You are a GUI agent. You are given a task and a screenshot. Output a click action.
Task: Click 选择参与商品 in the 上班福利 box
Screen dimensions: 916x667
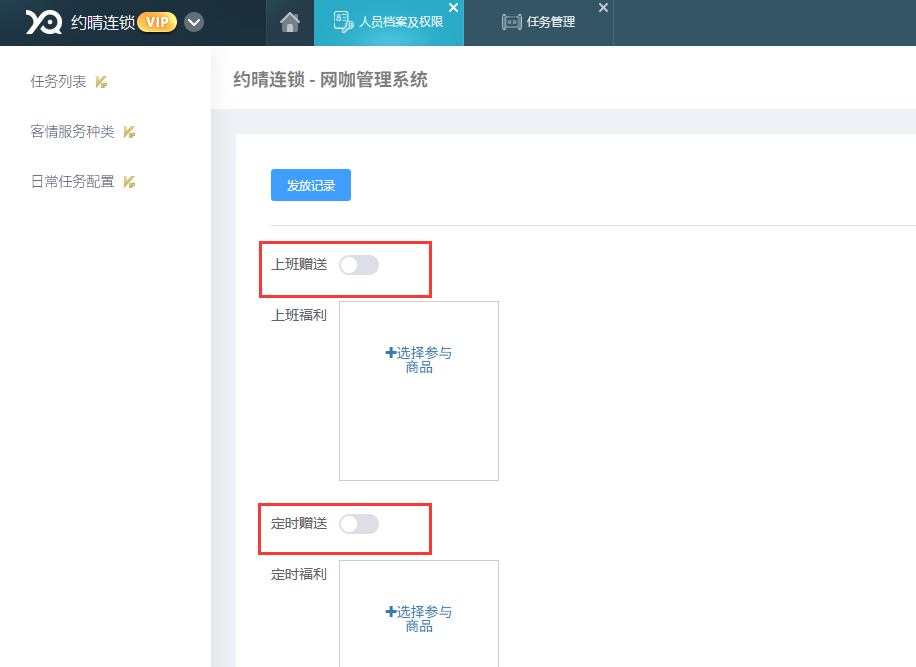(418, 360)
